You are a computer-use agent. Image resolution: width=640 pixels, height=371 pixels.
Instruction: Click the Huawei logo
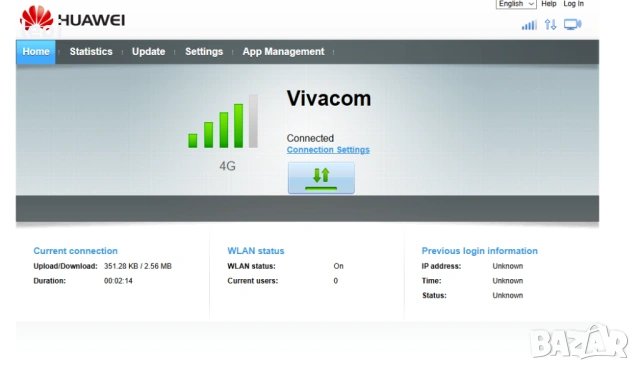coord(72,19)
